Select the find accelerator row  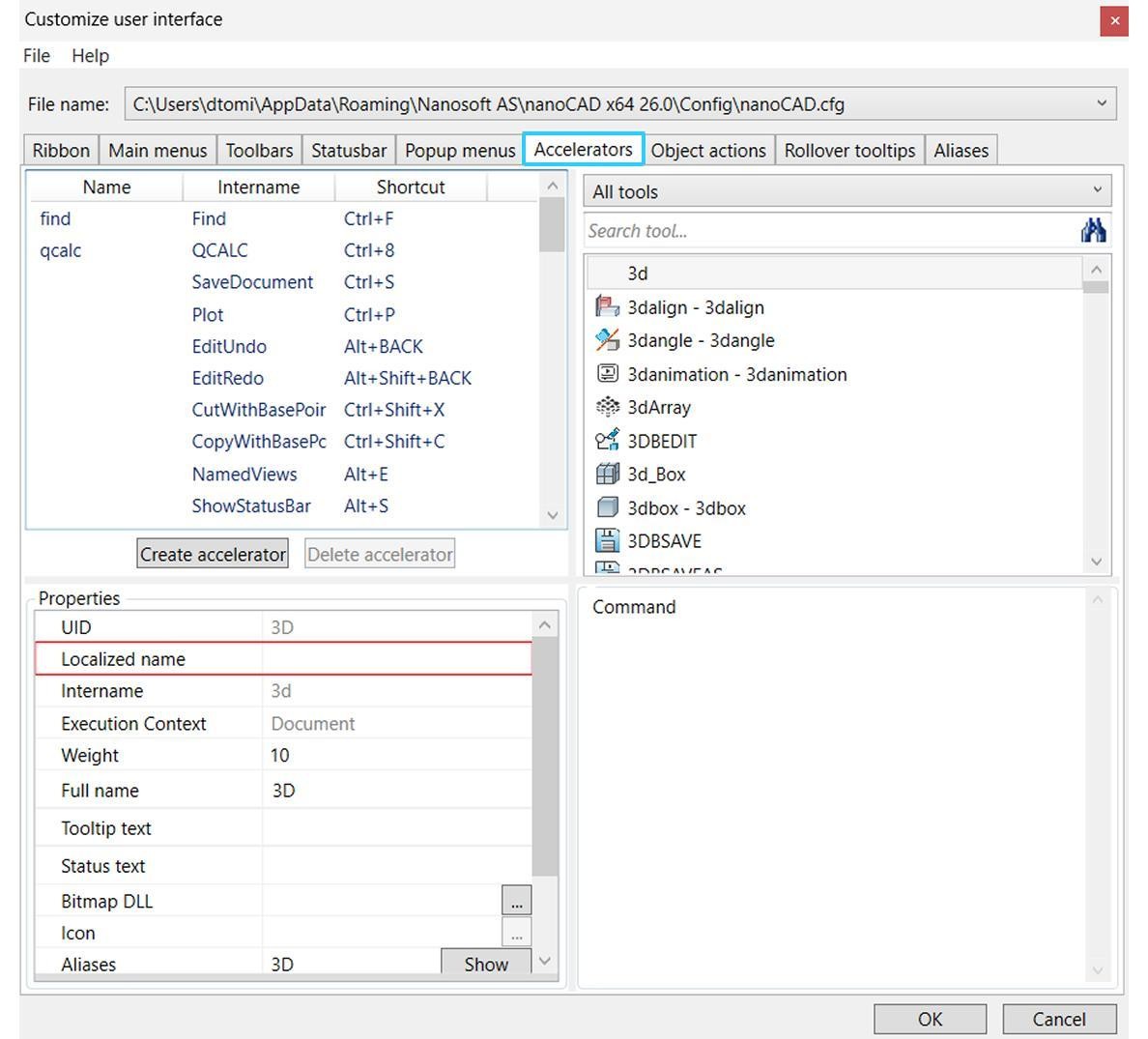click(x=283, y=218)
